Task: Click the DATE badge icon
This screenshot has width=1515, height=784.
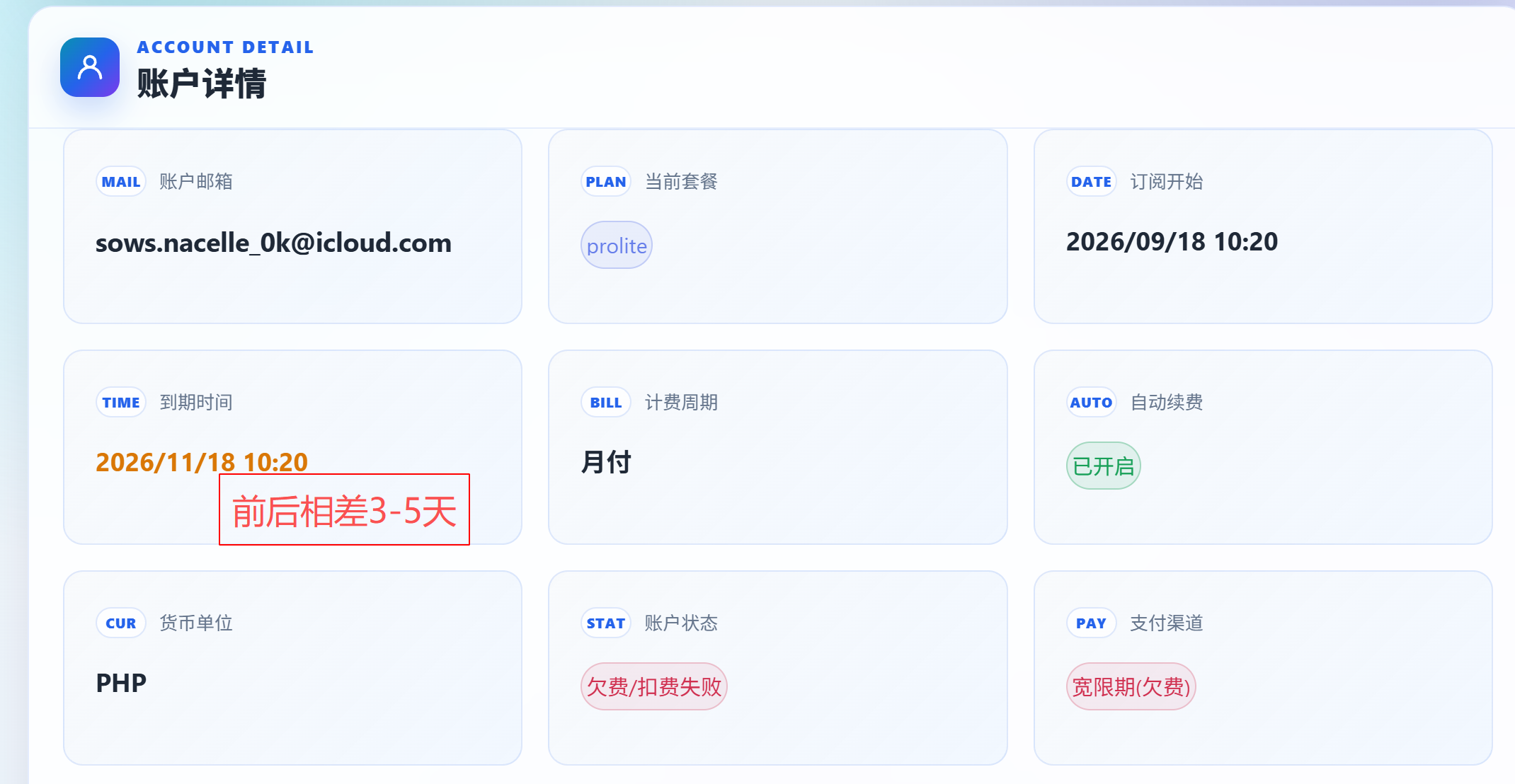Action: point(1091,182)
